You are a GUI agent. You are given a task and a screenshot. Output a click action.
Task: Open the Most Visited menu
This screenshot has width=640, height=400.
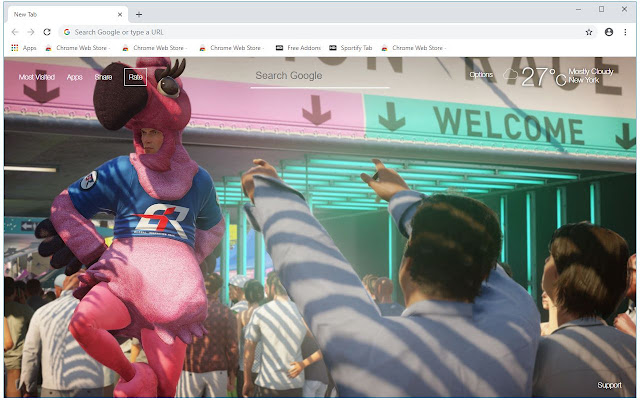[x=37, y=77]
